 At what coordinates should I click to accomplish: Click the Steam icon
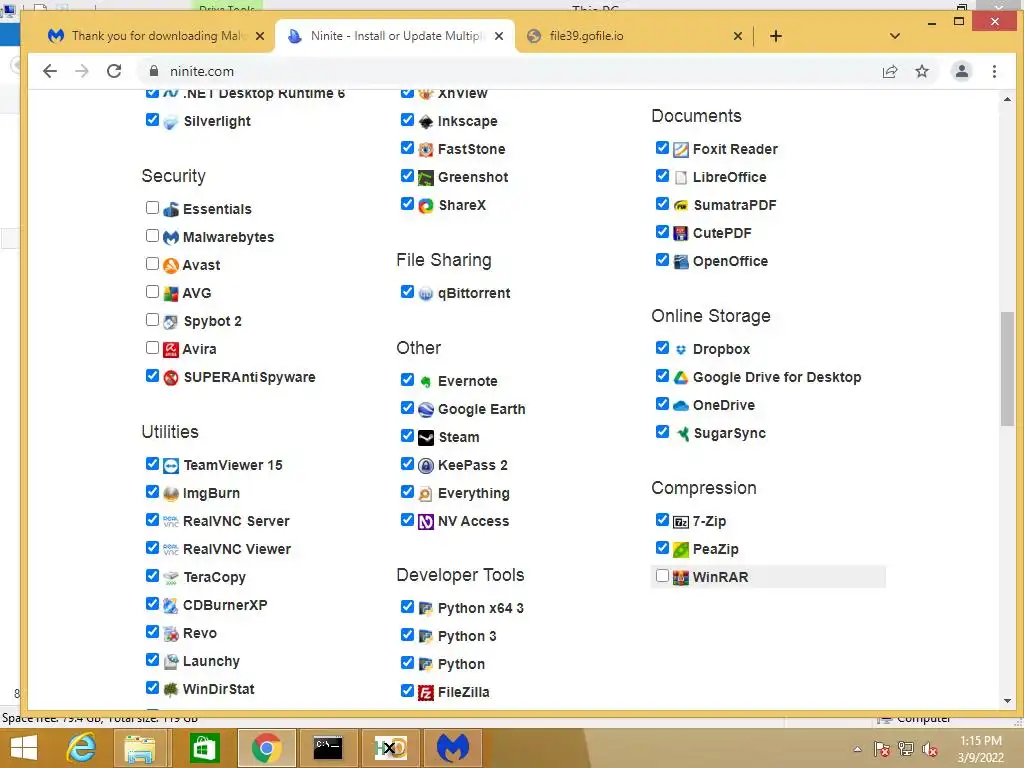tap(426, 438)
